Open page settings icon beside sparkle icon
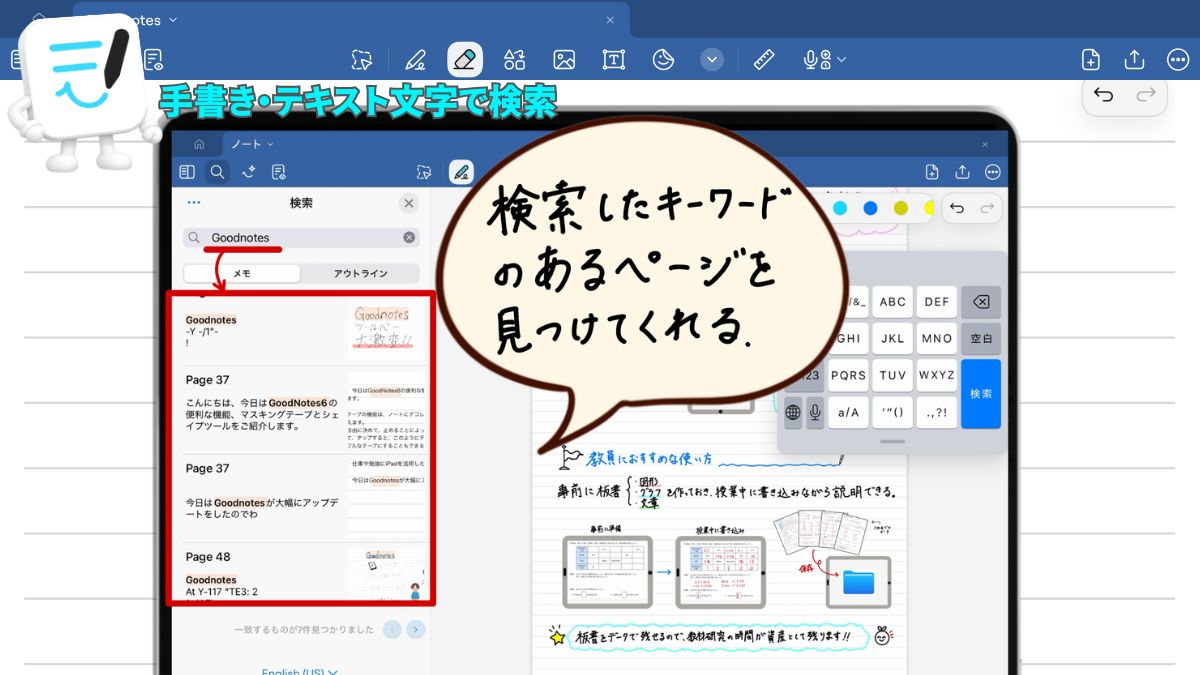 279,172
